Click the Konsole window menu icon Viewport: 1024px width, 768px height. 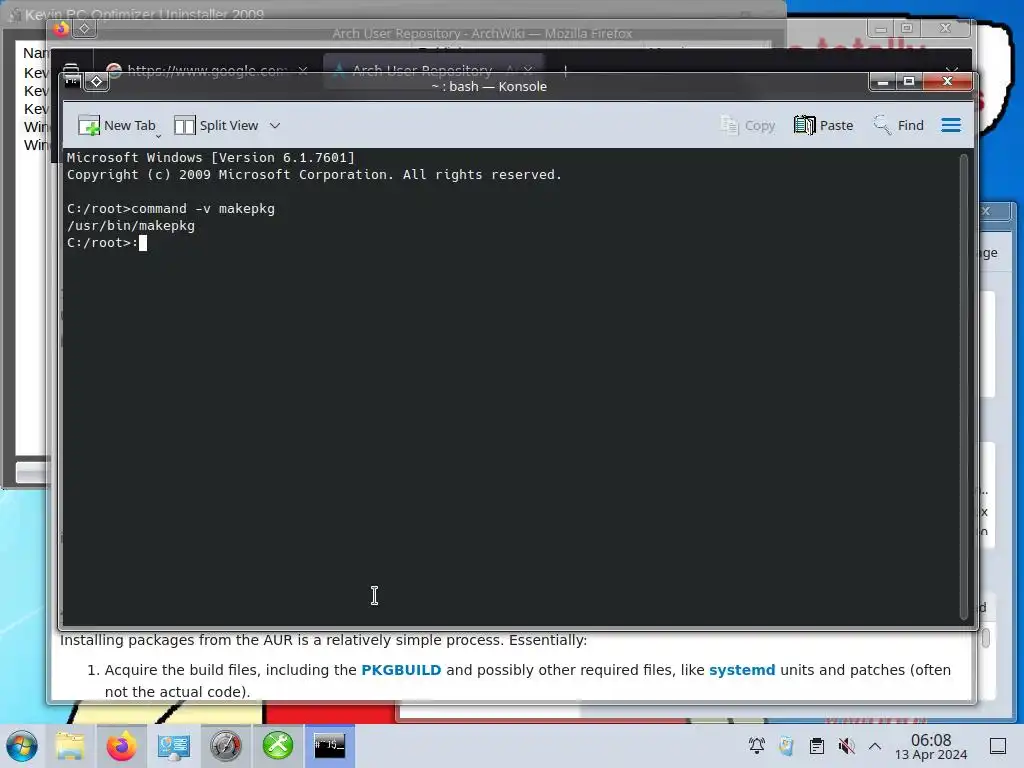(x=72, y=81)
